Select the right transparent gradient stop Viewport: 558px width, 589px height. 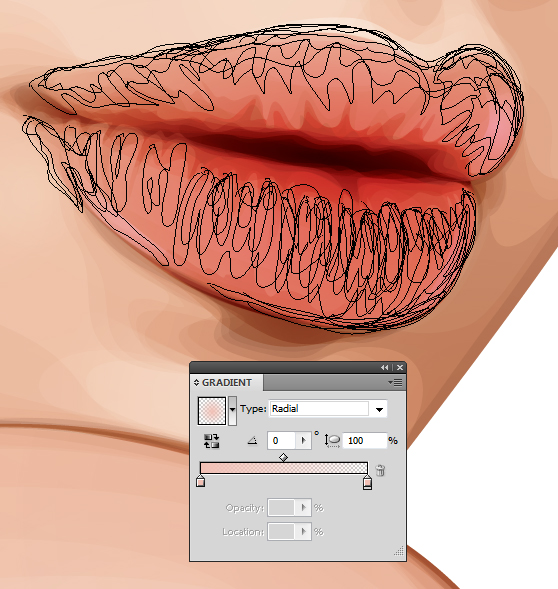point(367,482)
